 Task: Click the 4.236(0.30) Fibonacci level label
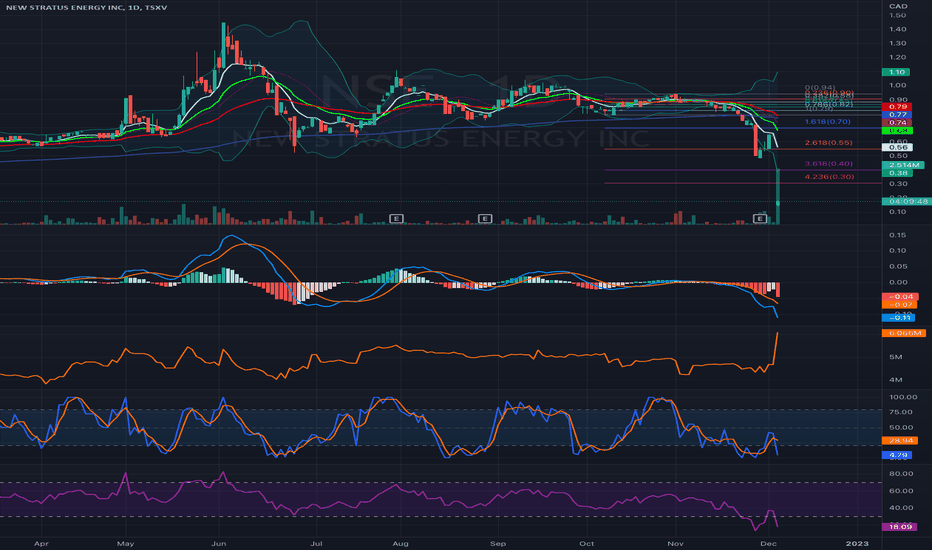pyautogui.click(x=829, y=177)
